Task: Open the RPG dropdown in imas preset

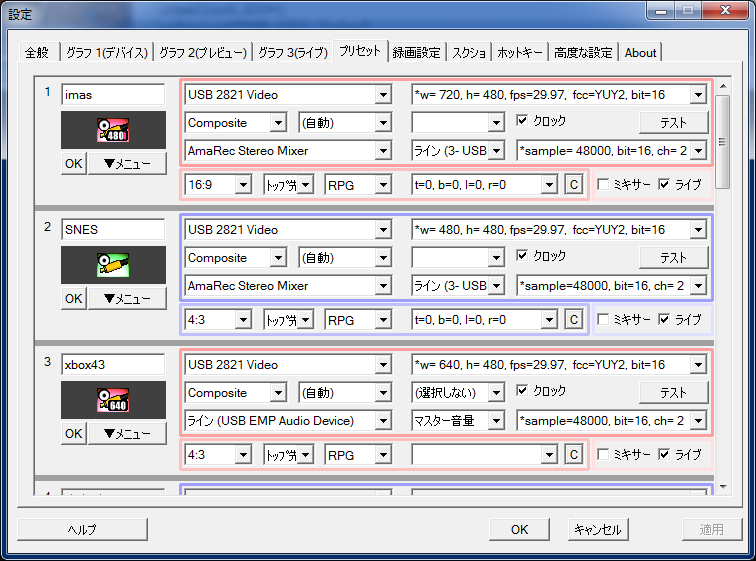Action: [x=358, y=185]
